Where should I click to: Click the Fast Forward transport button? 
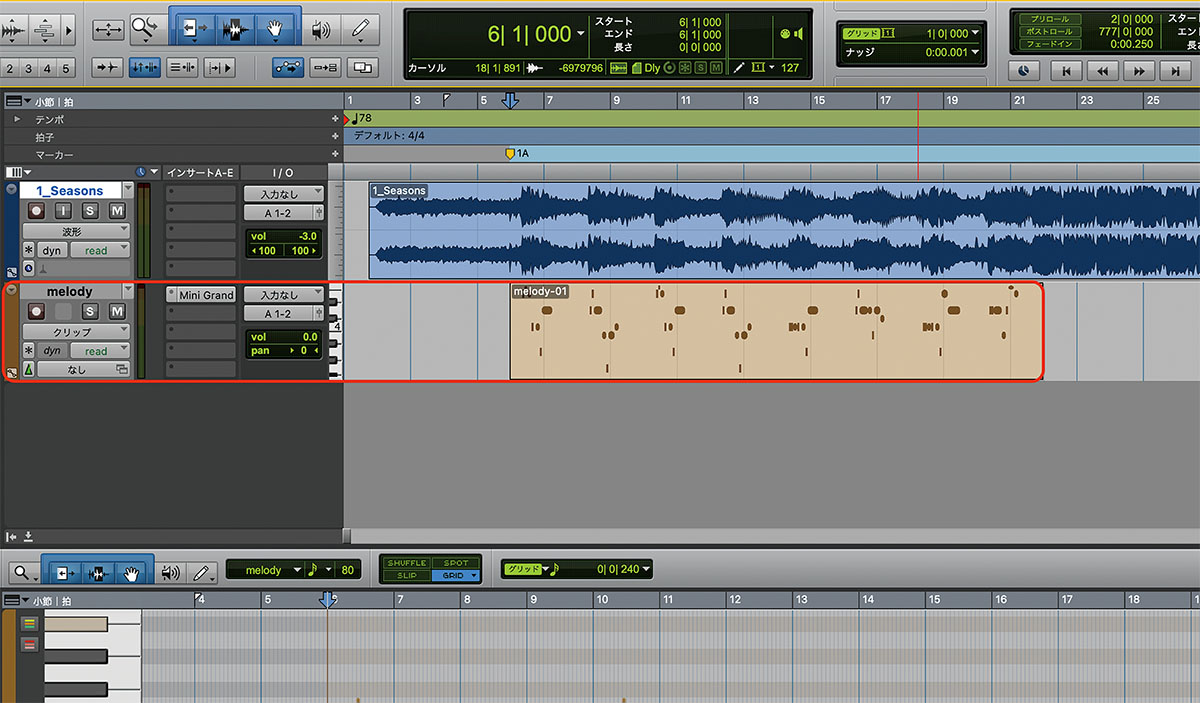[x=1138, y=71]
